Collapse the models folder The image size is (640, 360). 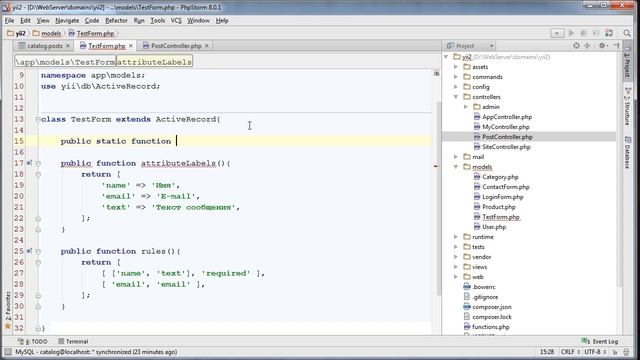[x=456, y=167]
